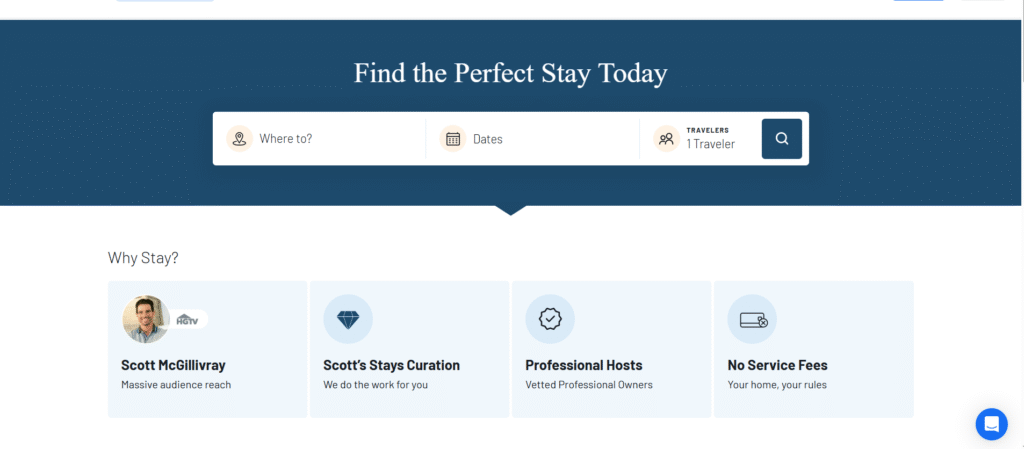Click the verified badge icon for Professional Hosts

pos(550,319)
